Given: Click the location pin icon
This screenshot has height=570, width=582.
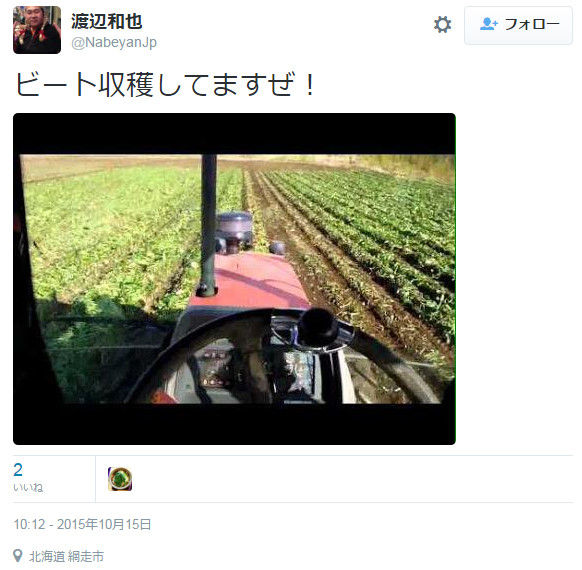Looking at the screenshot, I should tap(17, 556).
